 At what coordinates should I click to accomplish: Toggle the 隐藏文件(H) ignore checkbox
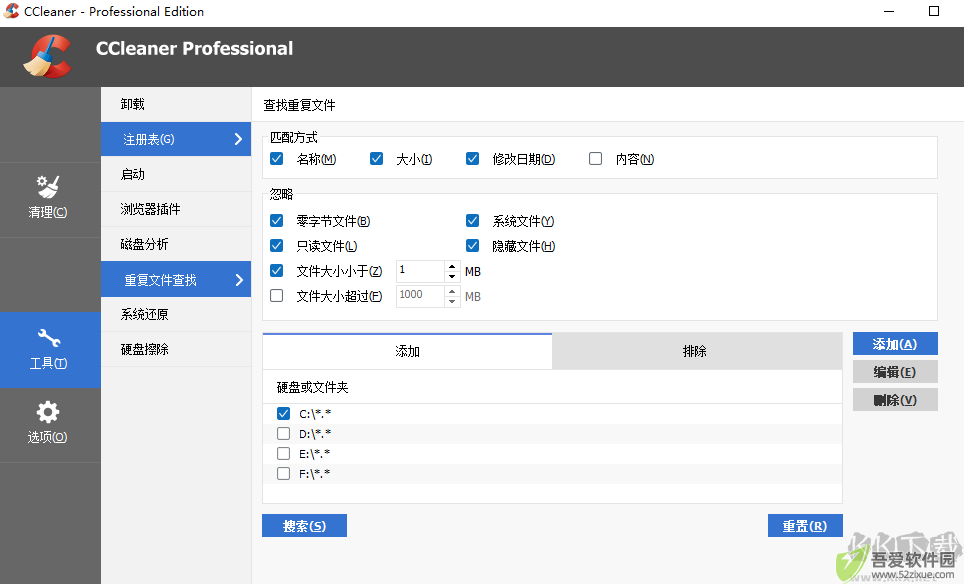click(472, 246)
